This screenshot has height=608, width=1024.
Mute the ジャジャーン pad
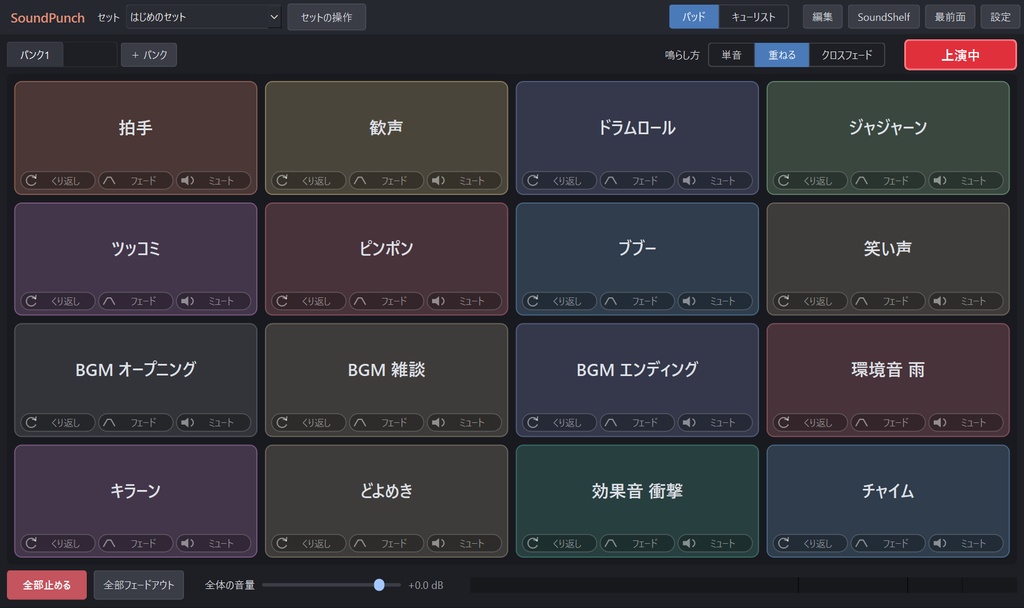966,180
